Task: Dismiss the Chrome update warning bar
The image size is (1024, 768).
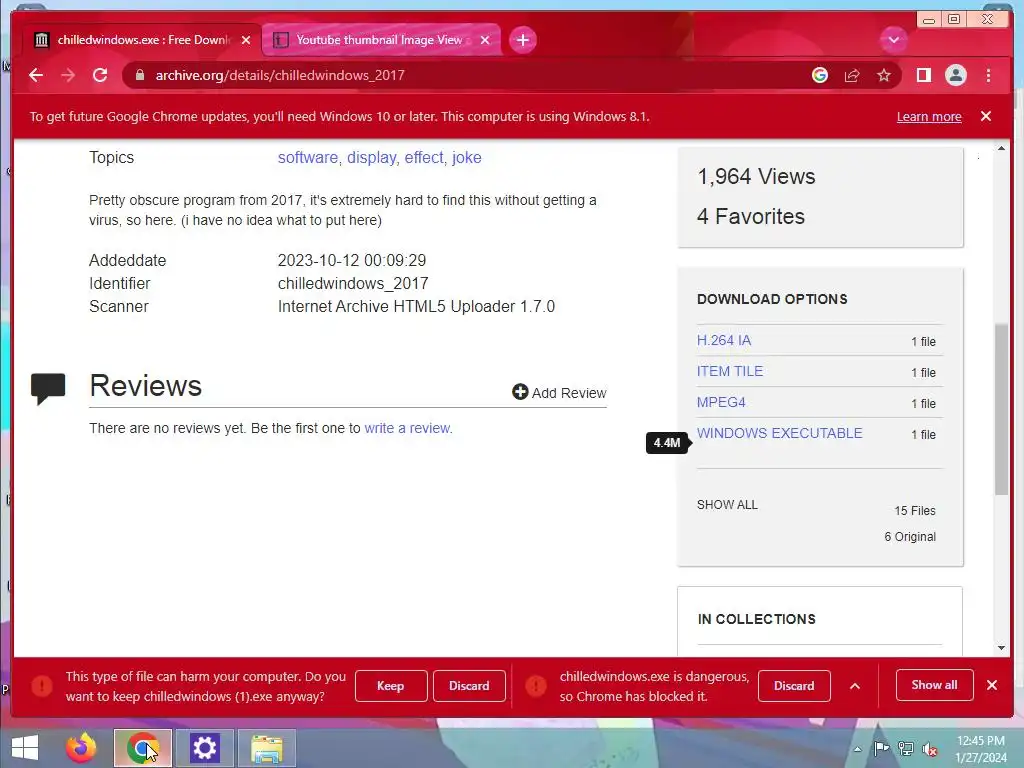Action: (x=985, y=116)
